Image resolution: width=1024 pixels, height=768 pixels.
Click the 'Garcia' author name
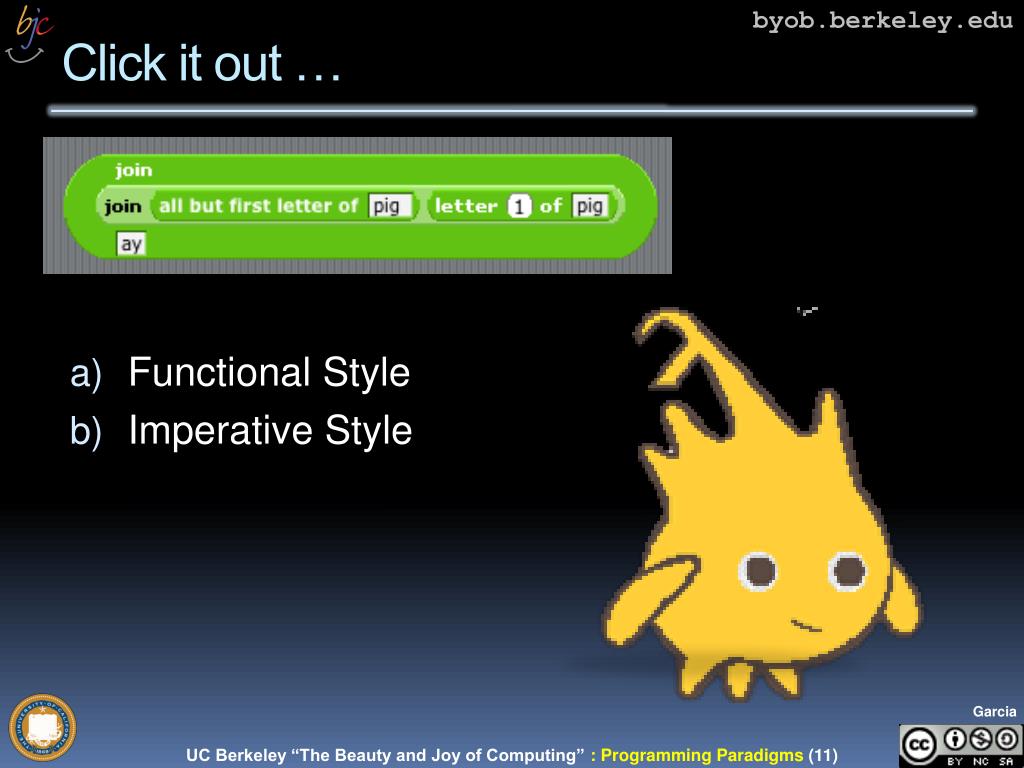pyautogui.click(x=994, y=711)
